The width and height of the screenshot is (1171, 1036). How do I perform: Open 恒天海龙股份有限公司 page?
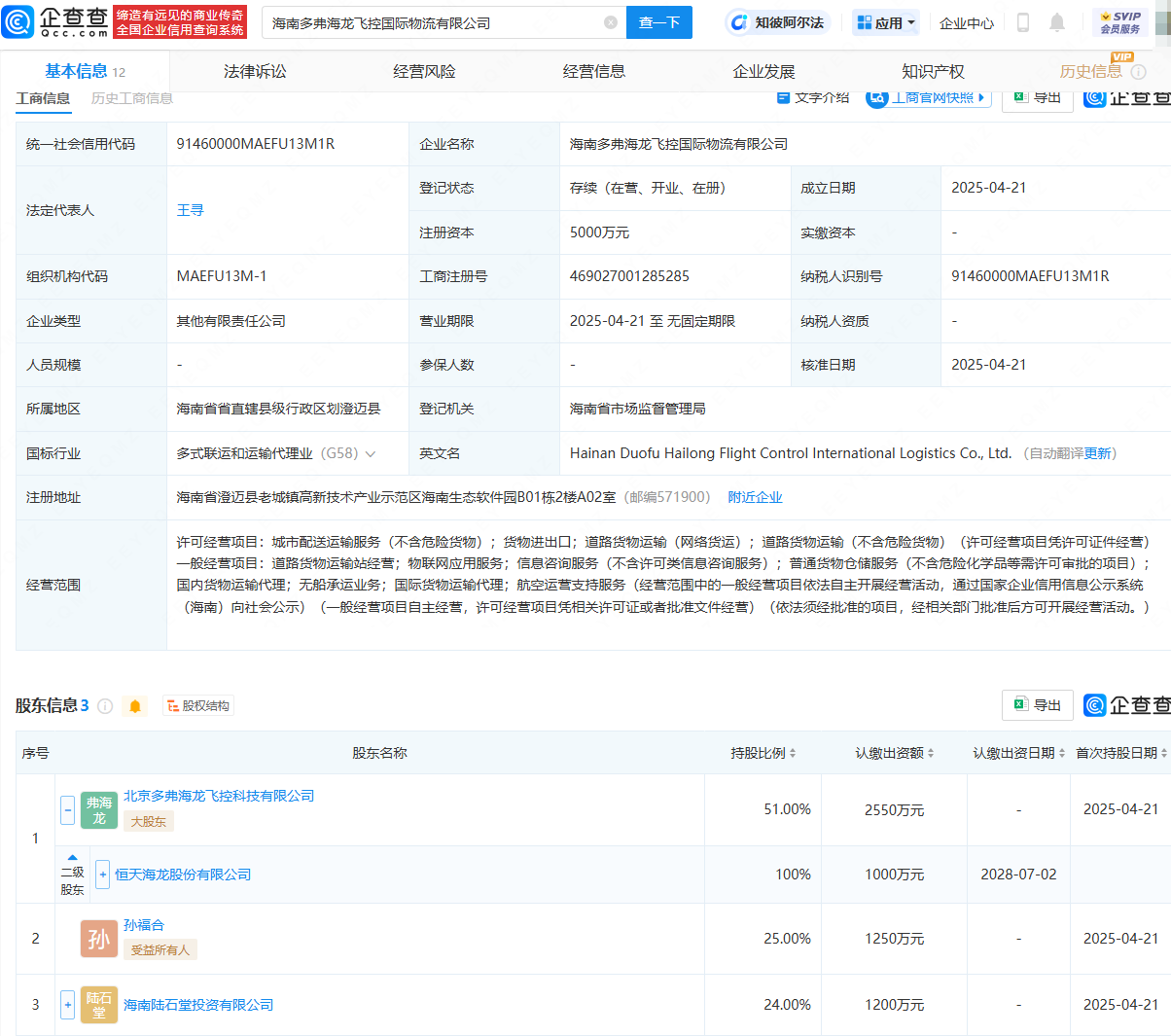tap(183, 875)
